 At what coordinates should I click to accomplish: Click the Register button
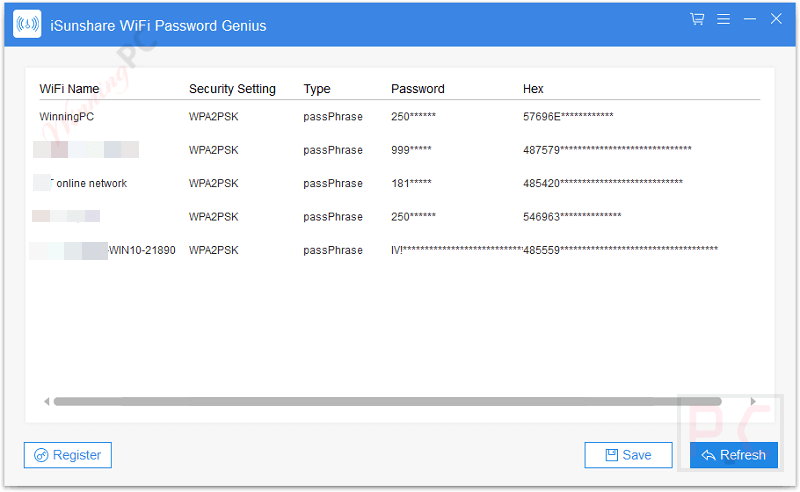point(68,455)
